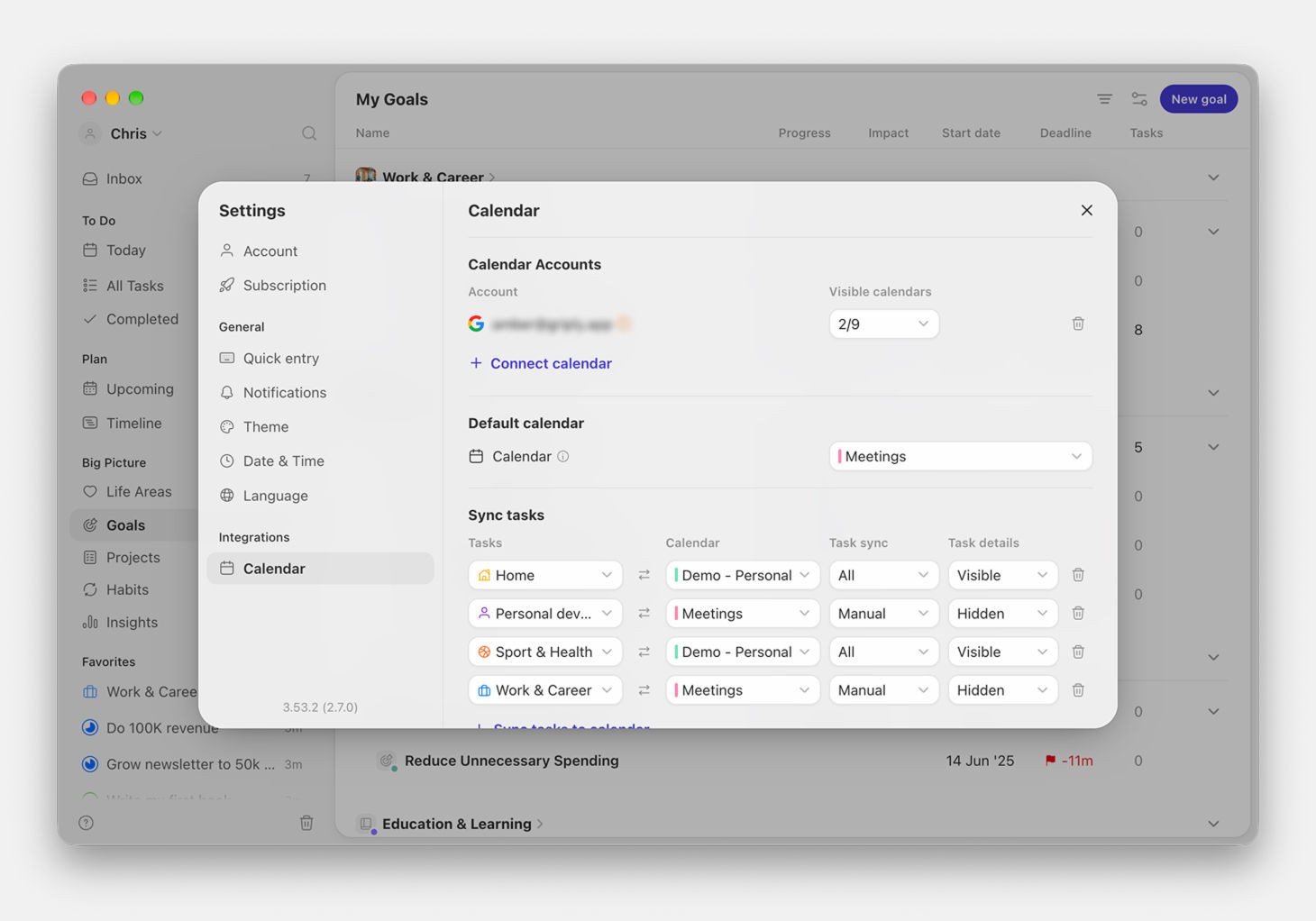
Task: Open the Visible calendars 2/9 dropdown
Action: 883,324
